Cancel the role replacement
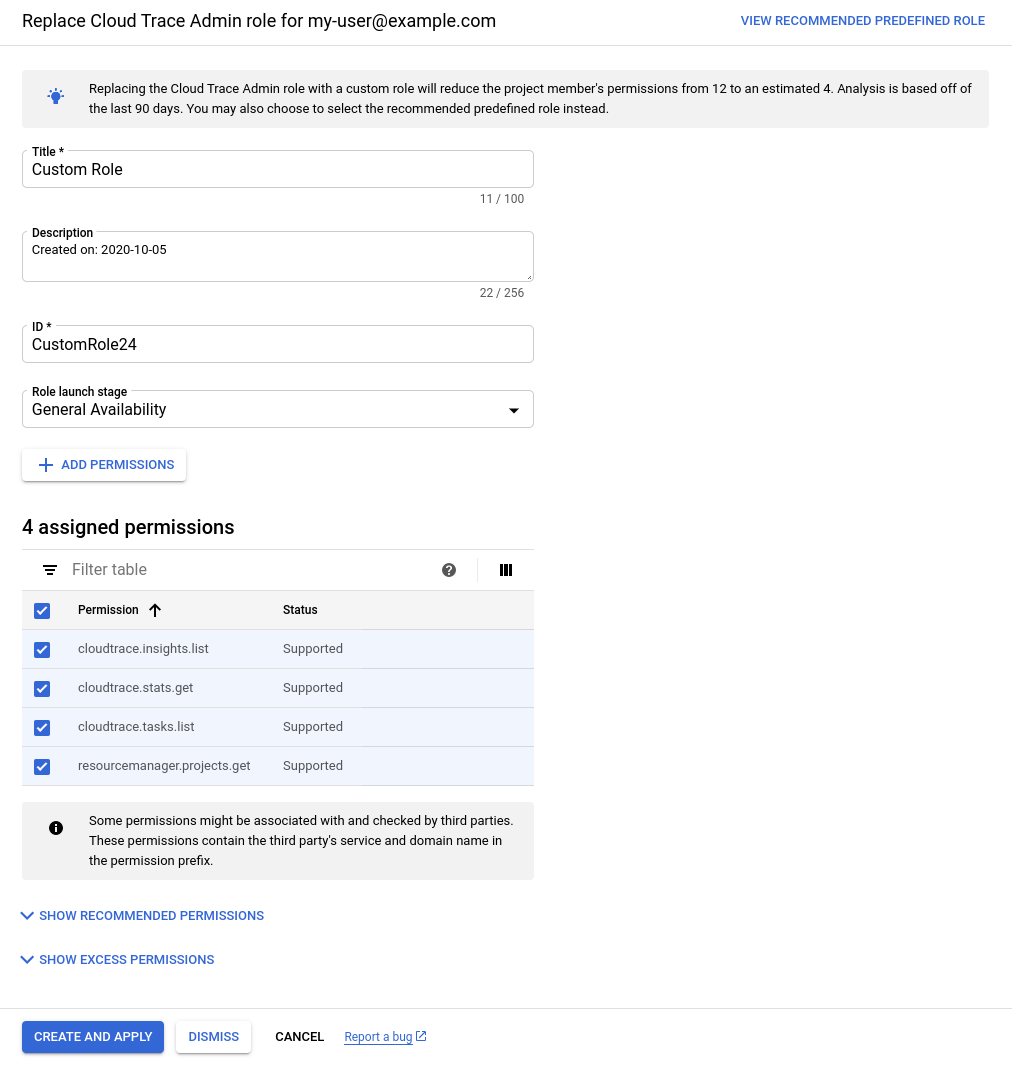The image size is (1012, 1077). (x=299, y=1037)
